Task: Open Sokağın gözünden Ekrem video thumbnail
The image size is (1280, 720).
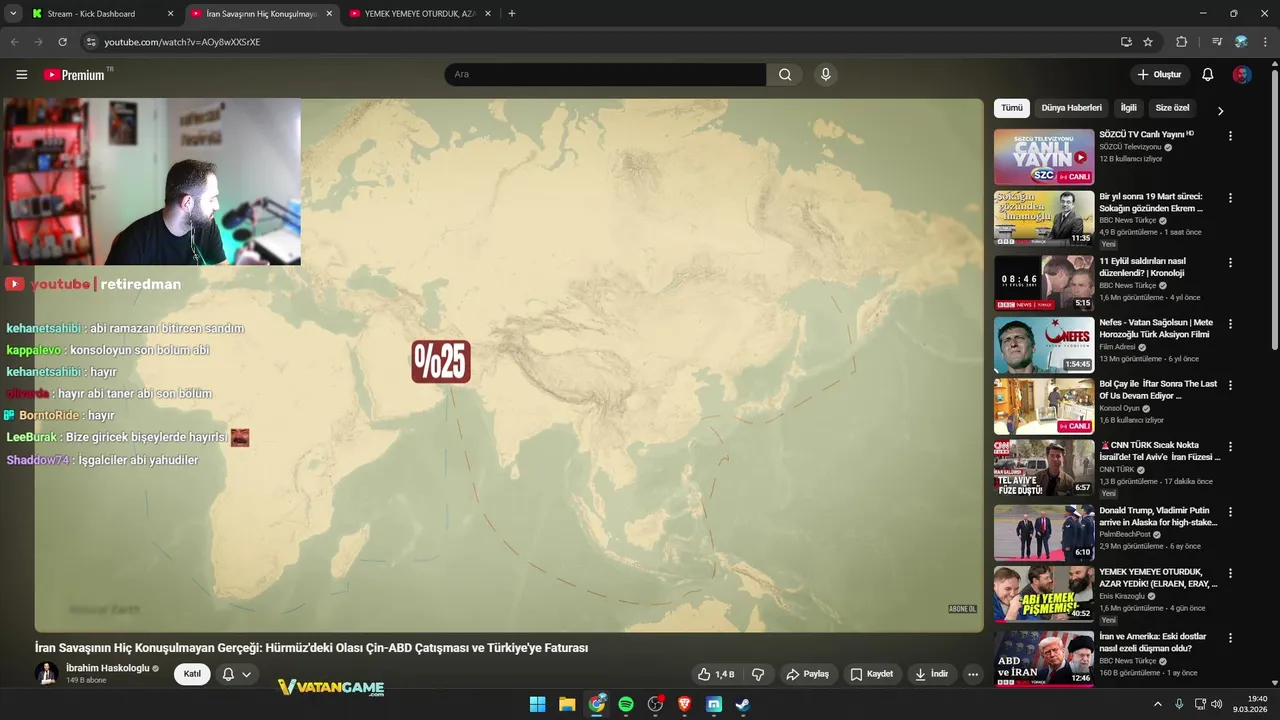Action: (x=1044, y=218)
